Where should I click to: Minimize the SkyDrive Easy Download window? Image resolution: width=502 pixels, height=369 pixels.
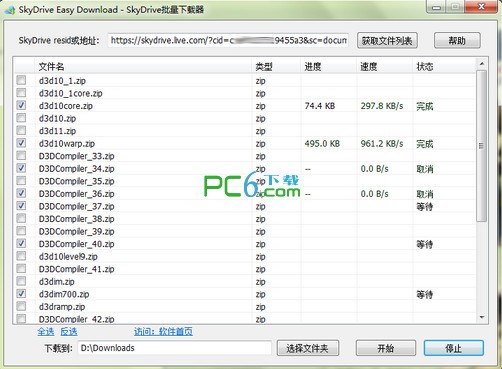437,7
